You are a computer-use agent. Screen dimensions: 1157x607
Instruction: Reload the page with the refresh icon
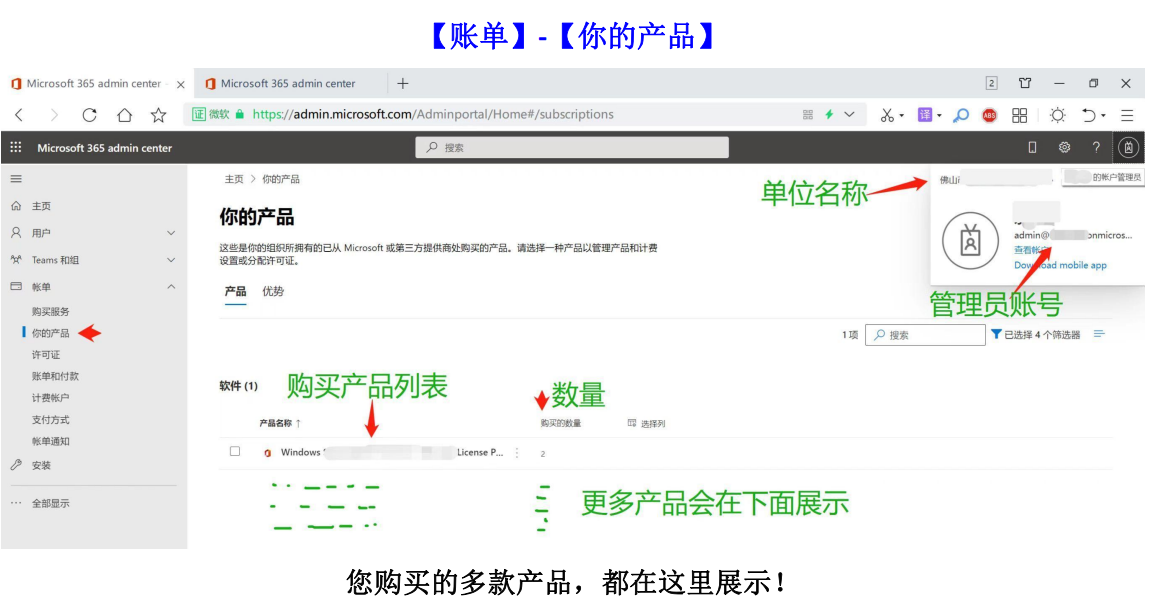coord(89,115)
